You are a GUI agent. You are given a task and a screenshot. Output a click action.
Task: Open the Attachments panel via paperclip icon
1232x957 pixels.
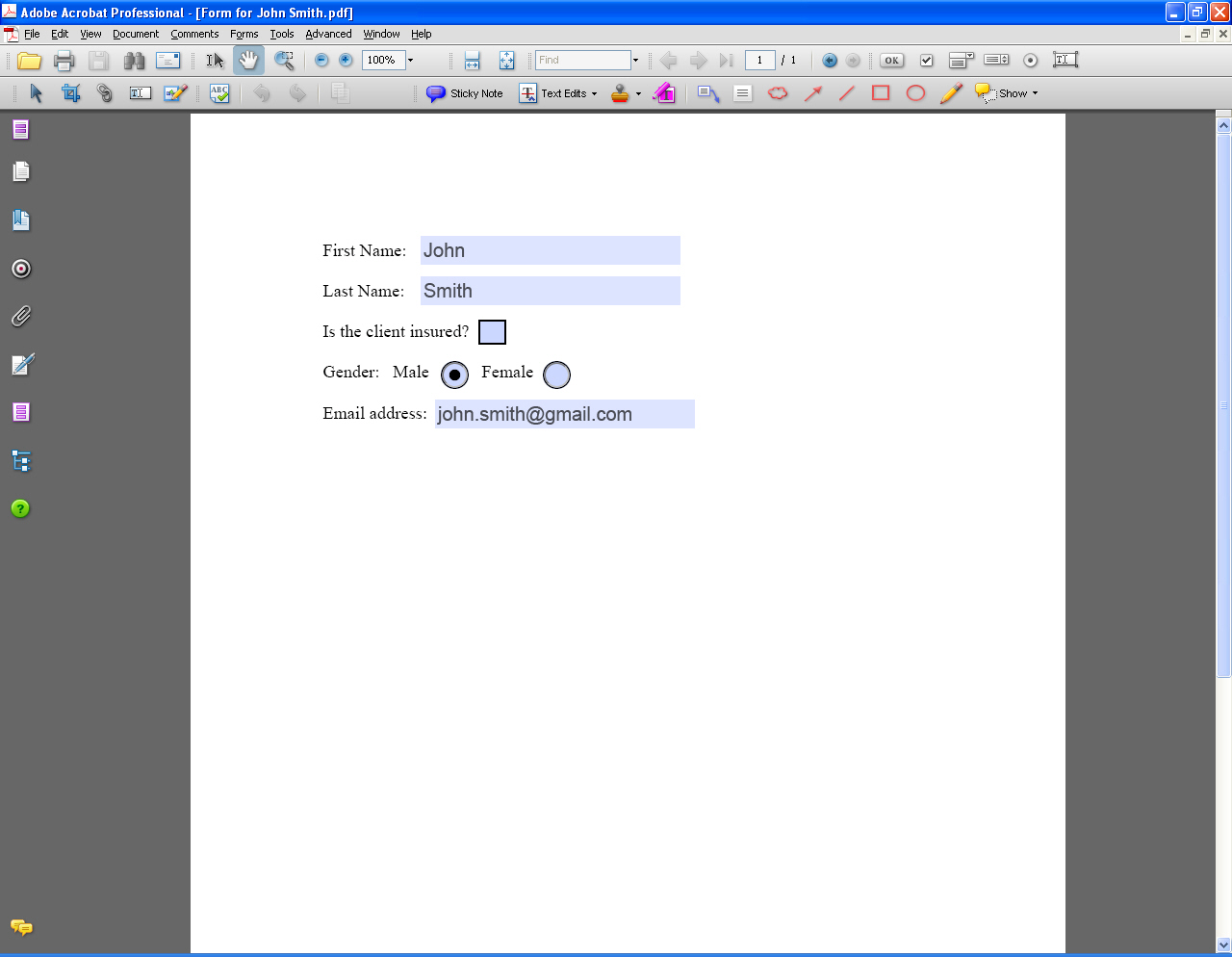(20, 316)
